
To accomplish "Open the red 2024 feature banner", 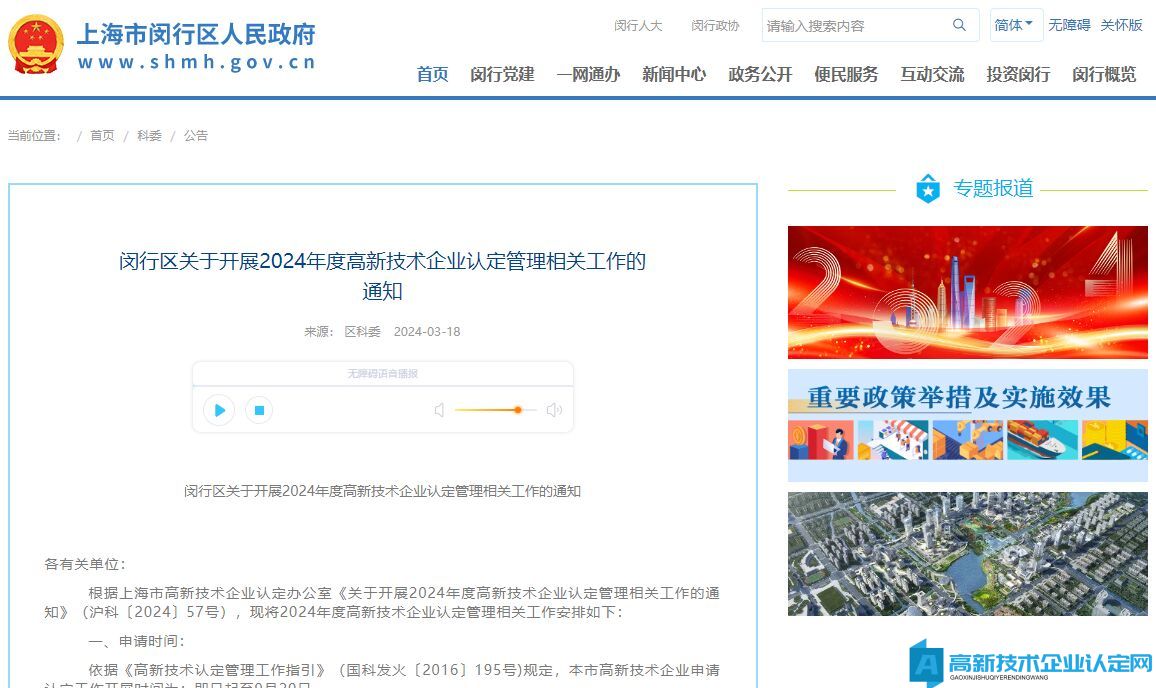I will (x=967, y=292).
